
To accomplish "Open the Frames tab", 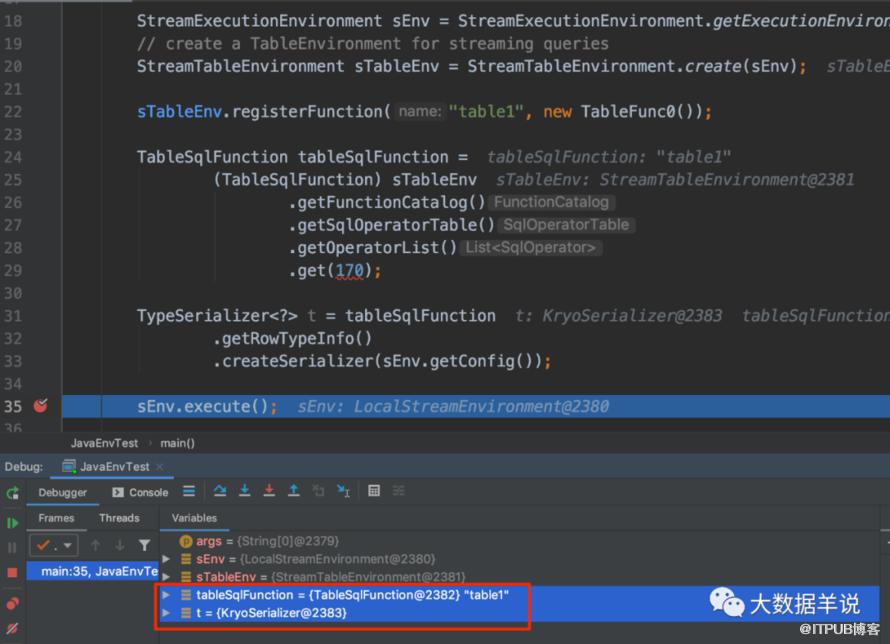I will point(56,518).
